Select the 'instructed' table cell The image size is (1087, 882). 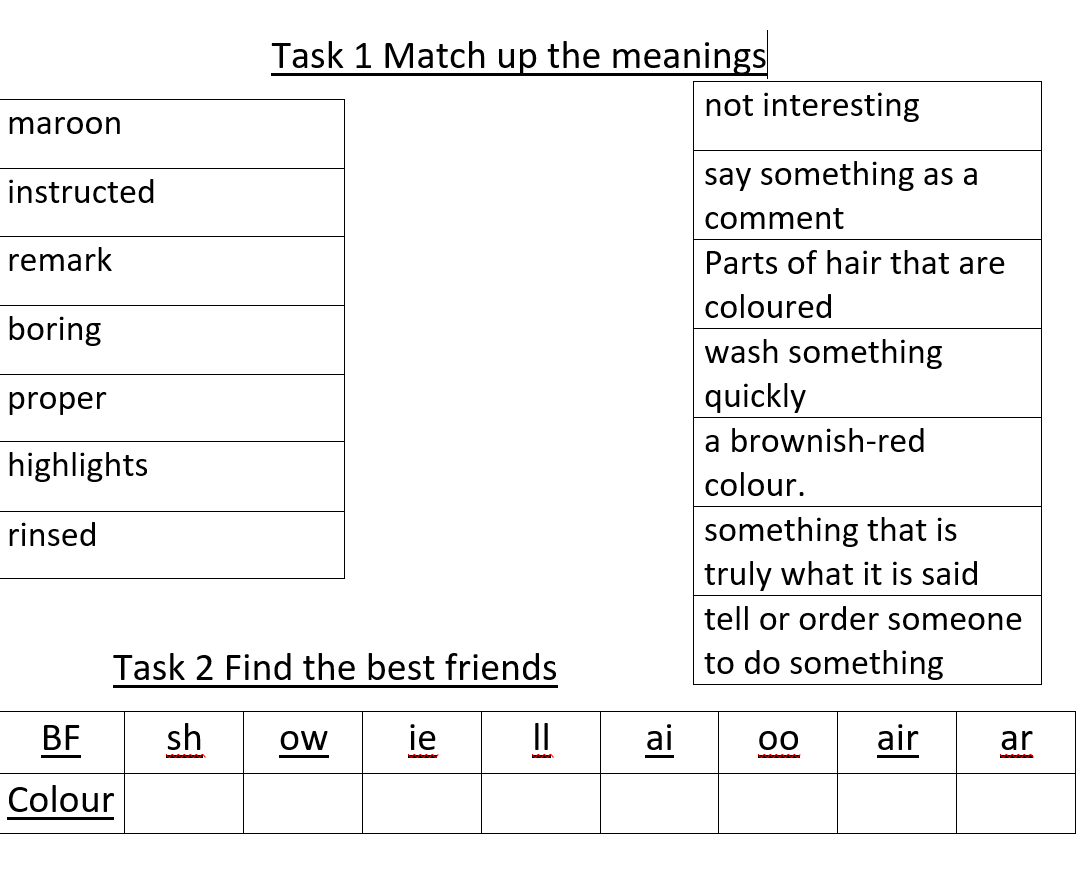pos(172,202)
